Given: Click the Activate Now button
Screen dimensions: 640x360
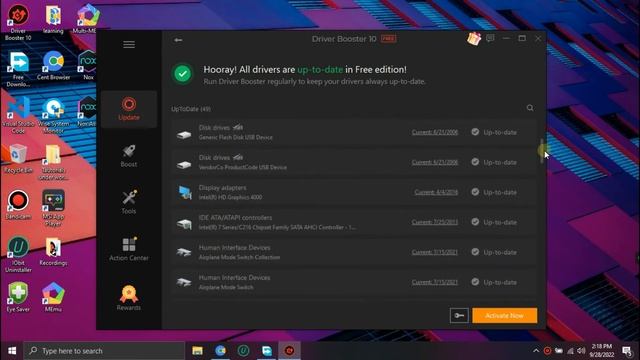Looking at the screenshot, I should coord(504,316).
